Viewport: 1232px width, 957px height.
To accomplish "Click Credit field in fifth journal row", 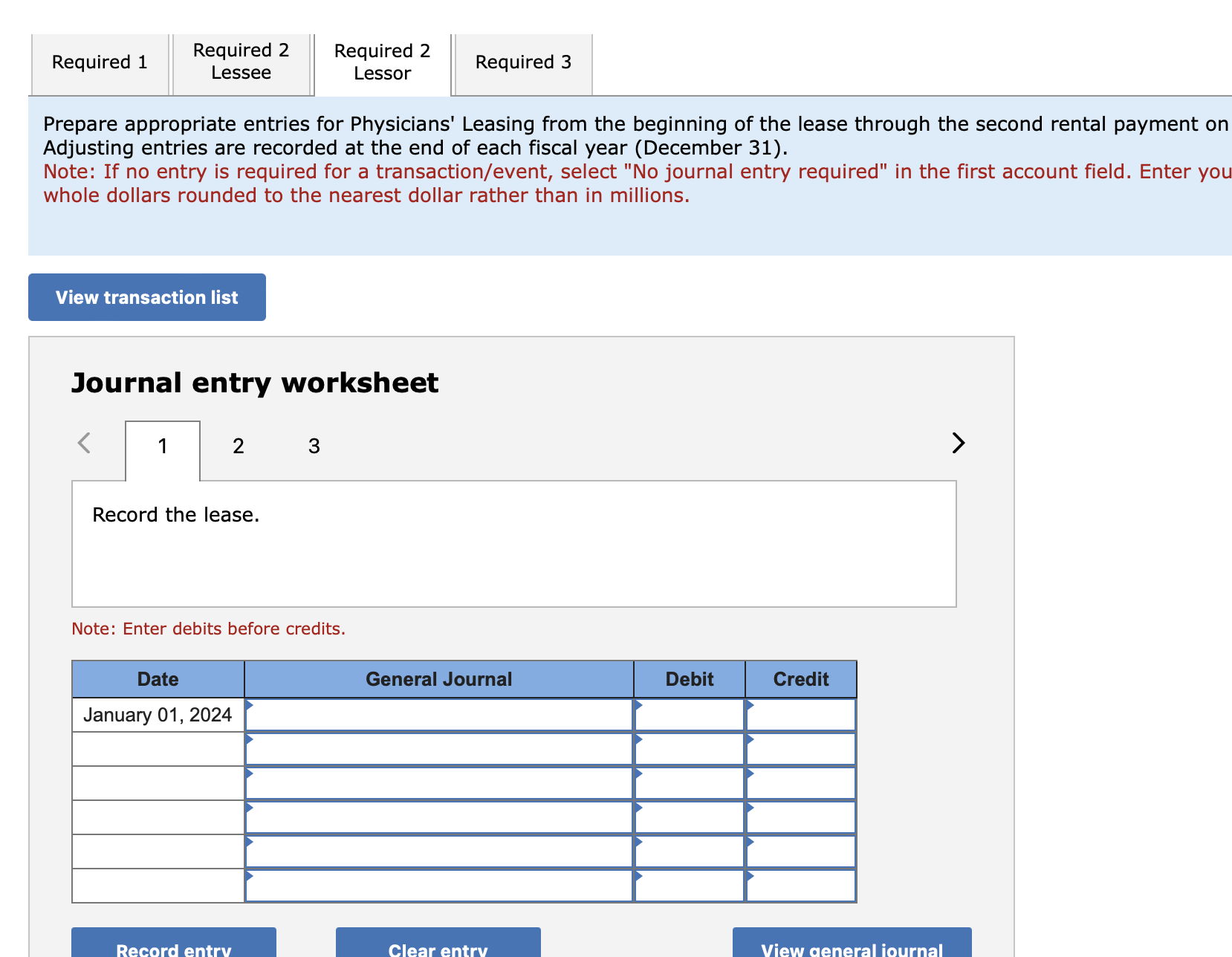I will tap(801, 852).
